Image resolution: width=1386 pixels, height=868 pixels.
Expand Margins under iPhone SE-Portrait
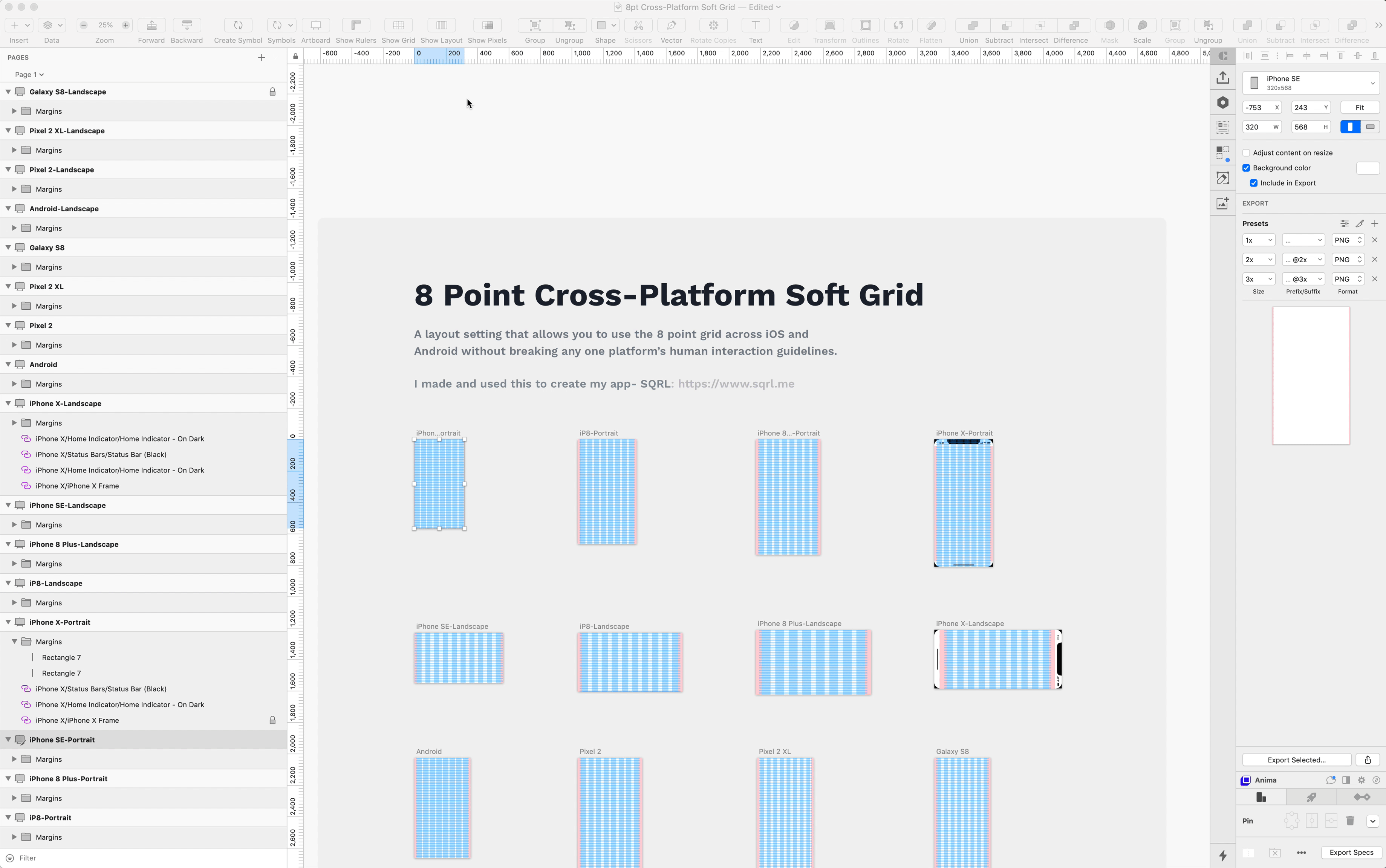point(14,759)
